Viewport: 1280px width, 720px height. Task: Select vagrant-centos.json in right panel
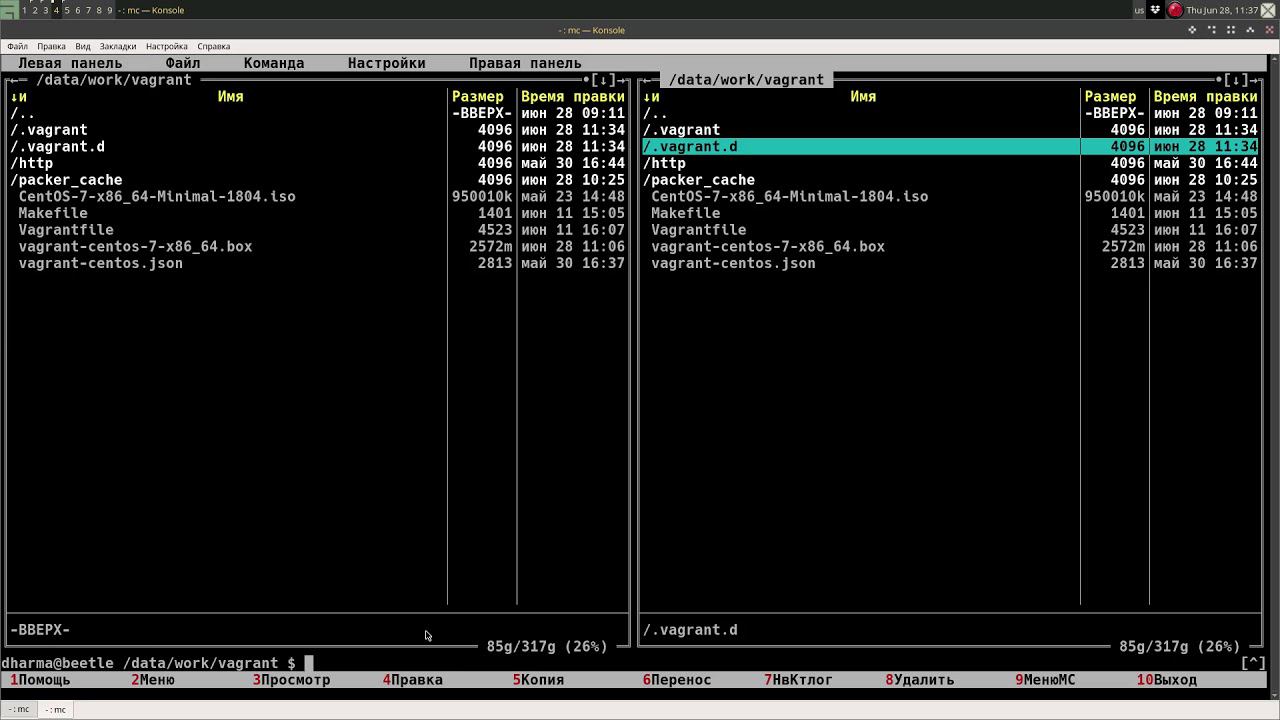click(950, 263)
